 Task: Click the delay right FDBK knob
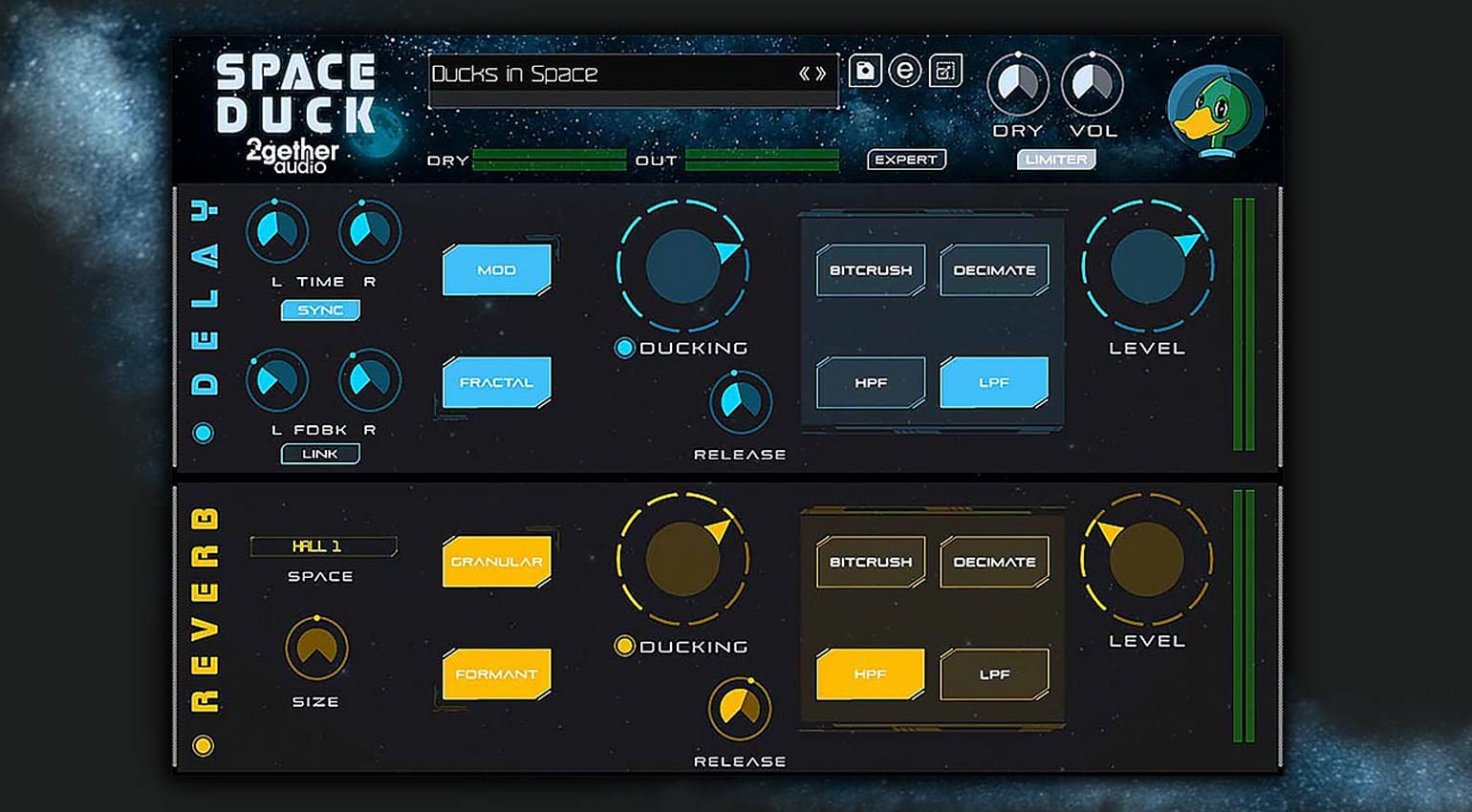(369, 380)
